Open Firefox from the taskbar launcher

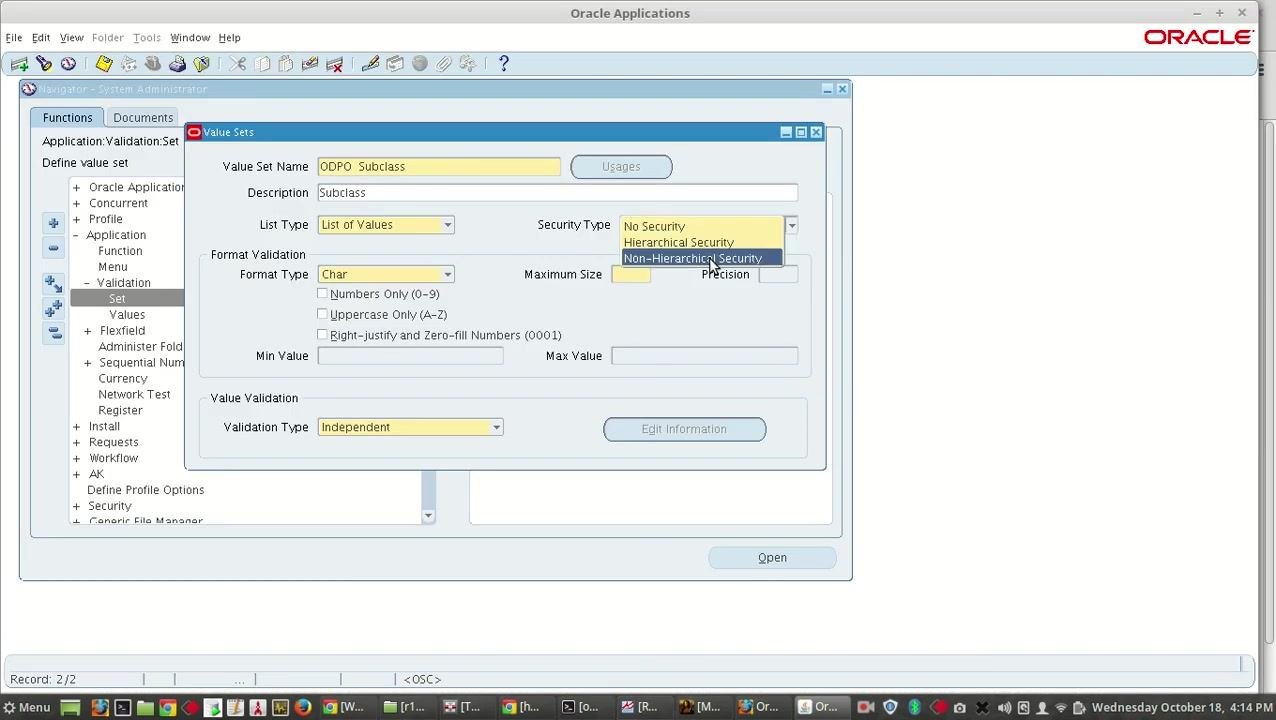[303, 707]
